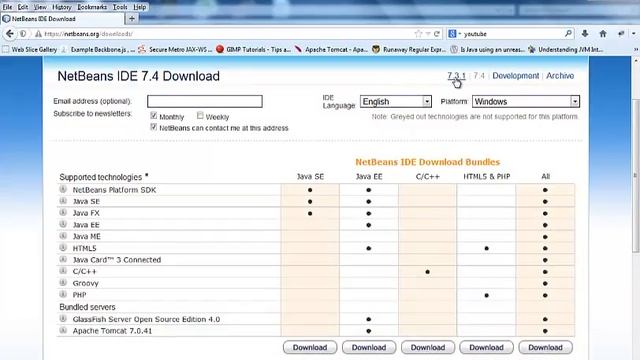Click info icon next to Apache Tomcat 7.0.41
This screenshot has height=360, width=640.
tap(63, 330)
